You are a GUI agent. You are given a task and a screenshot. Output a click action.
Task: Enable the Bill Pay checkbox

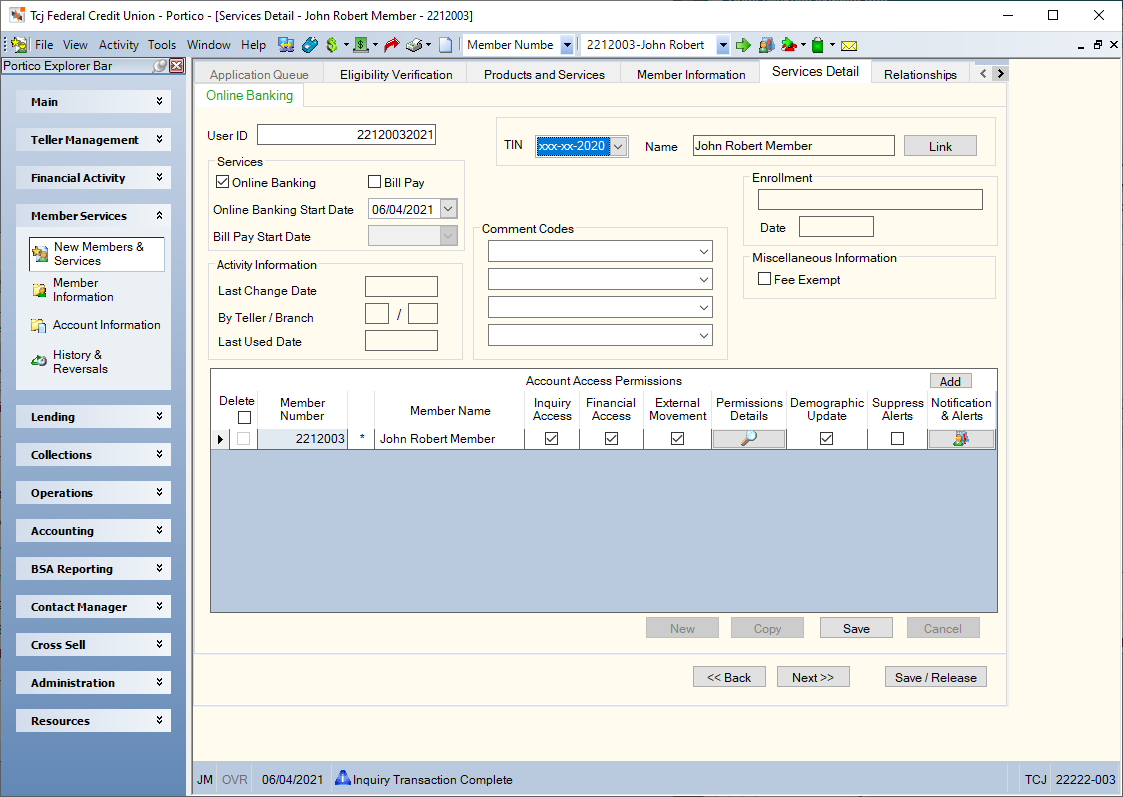click(374, 182)
